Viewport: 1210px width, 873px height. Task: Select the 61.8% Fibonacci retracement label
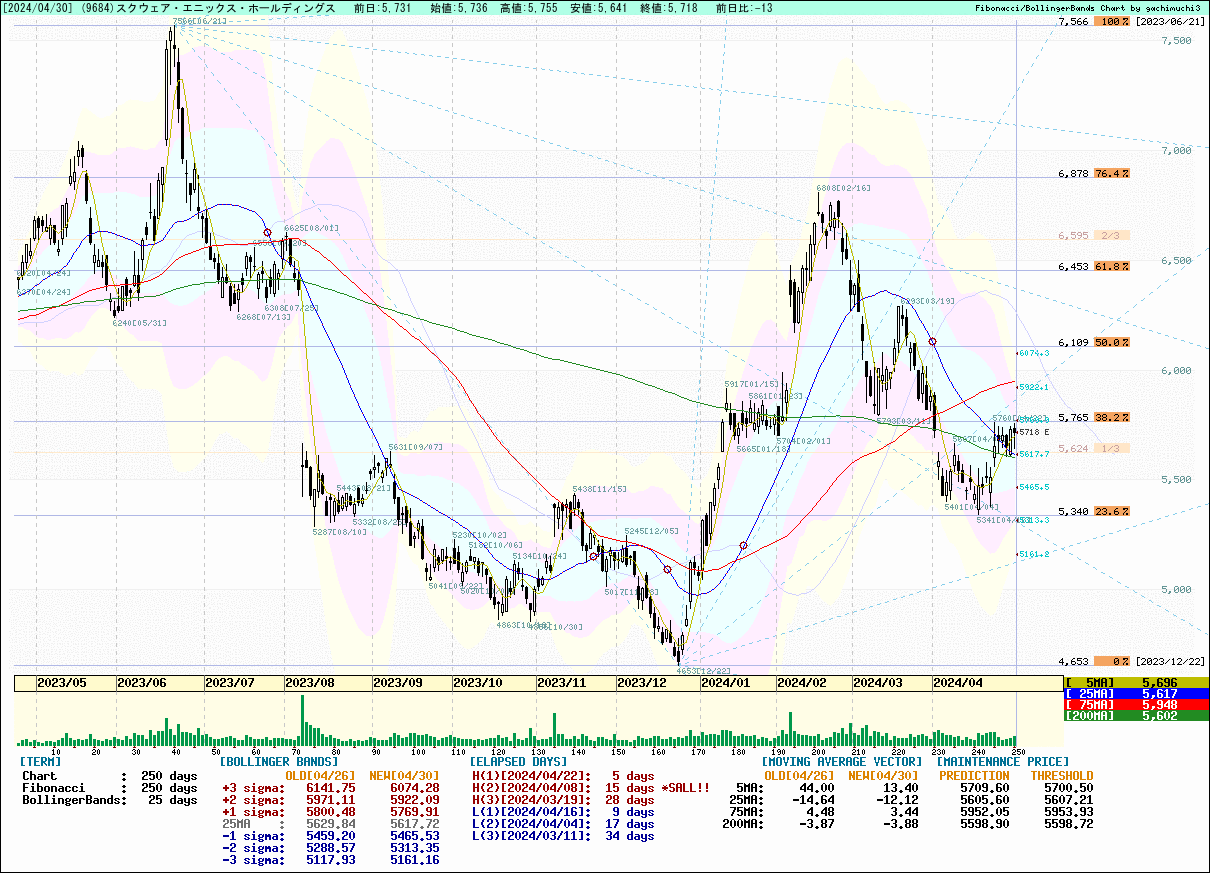1111,267
